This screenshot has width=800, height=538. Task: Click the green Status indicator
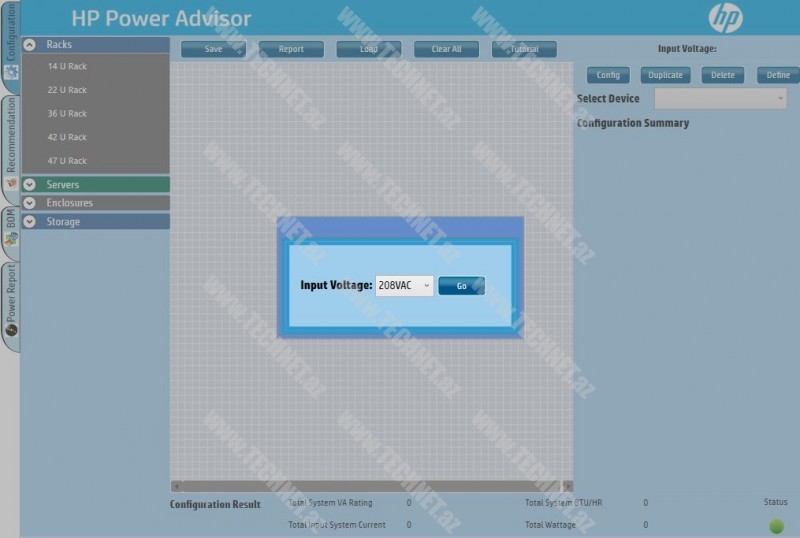[x=776, y=526]
